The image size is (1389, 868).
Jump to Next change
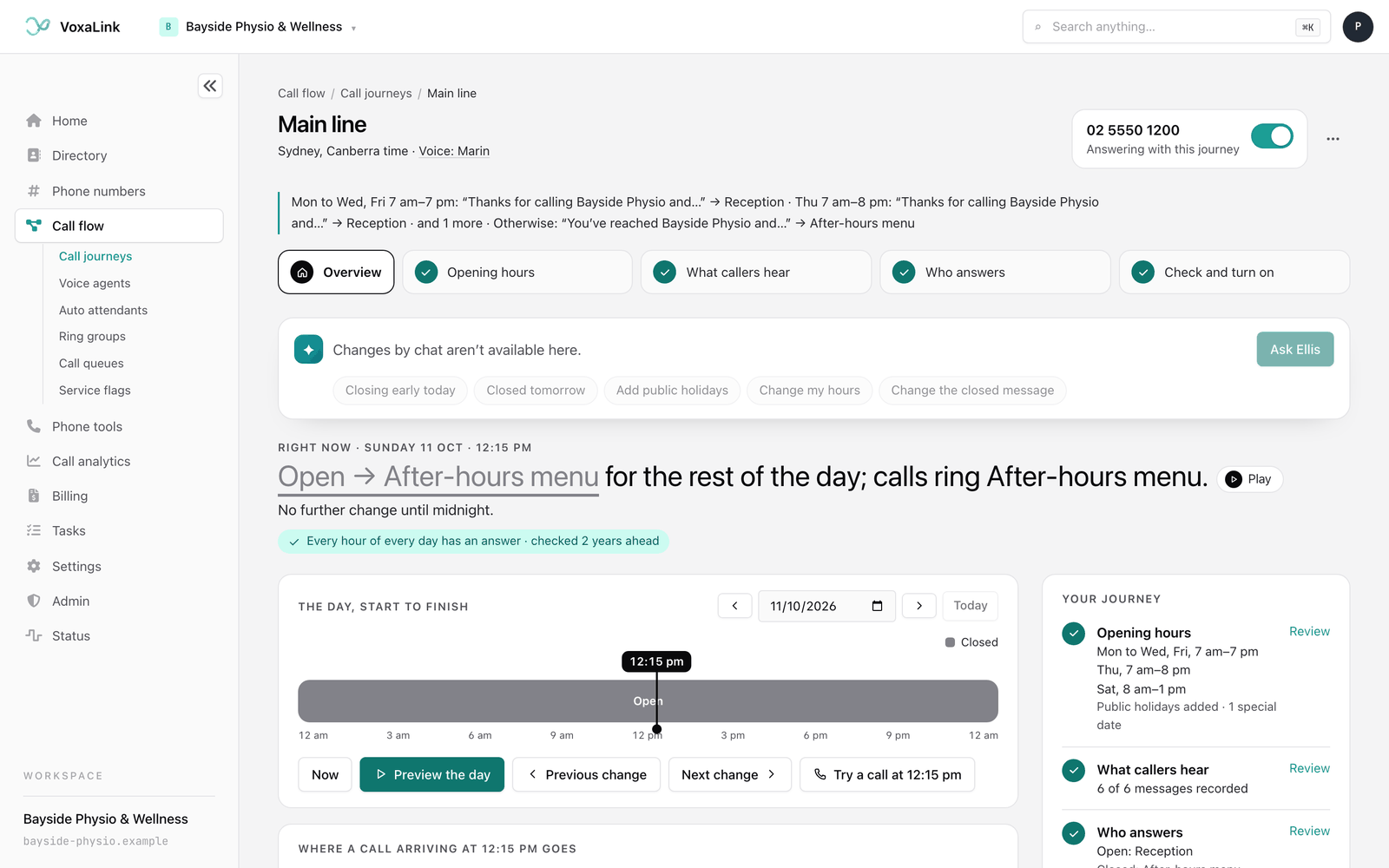tap(729, 775)
